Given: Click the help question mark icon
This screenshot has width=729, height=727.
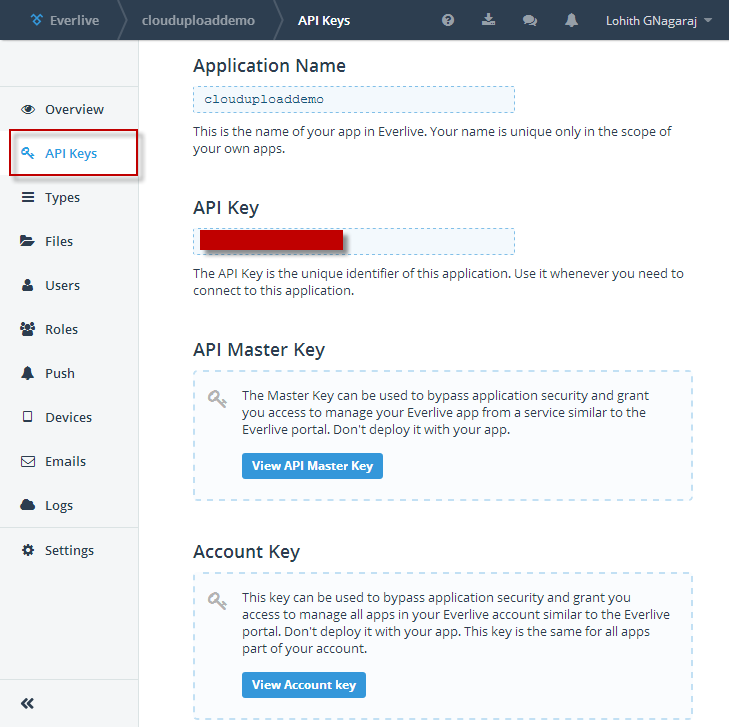Looking at the screenshot, I should click(448, 20).
